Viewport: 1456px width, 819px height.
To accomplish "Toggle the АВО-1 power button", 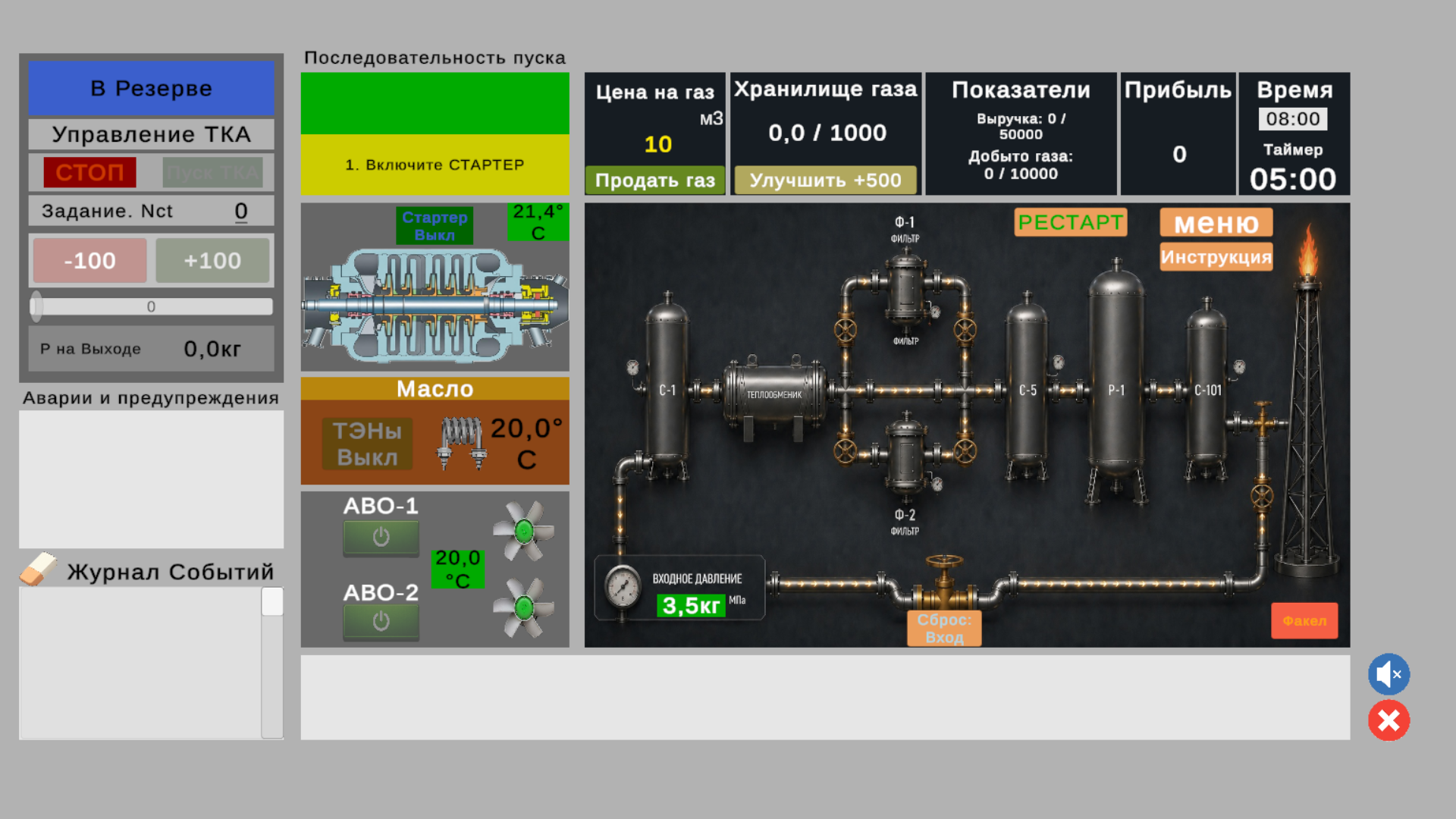I will click(x=381, y=538).
